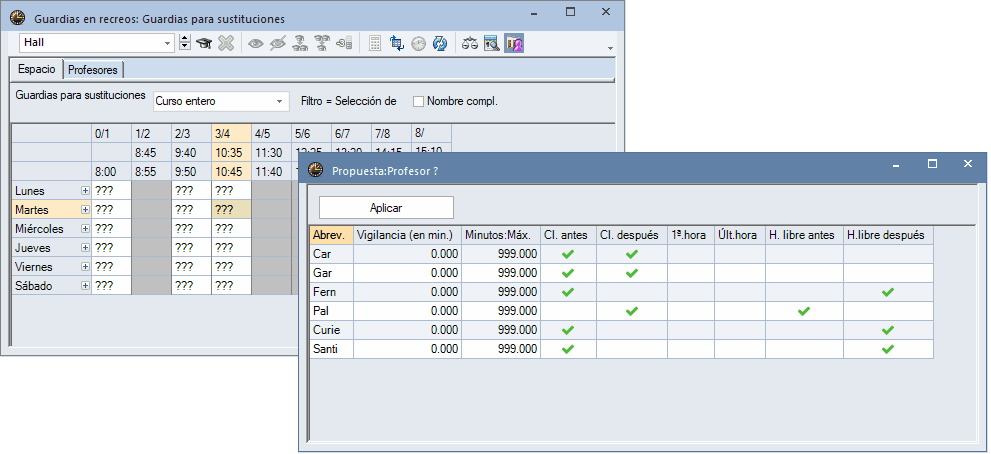
Task: Click the key and list icon in toolbar
Action: click(x=344, y=43)
